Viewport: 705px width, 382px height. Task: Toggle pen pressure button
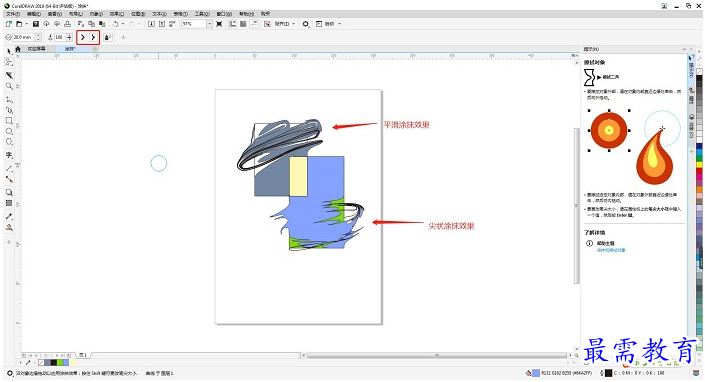[107, 37]
